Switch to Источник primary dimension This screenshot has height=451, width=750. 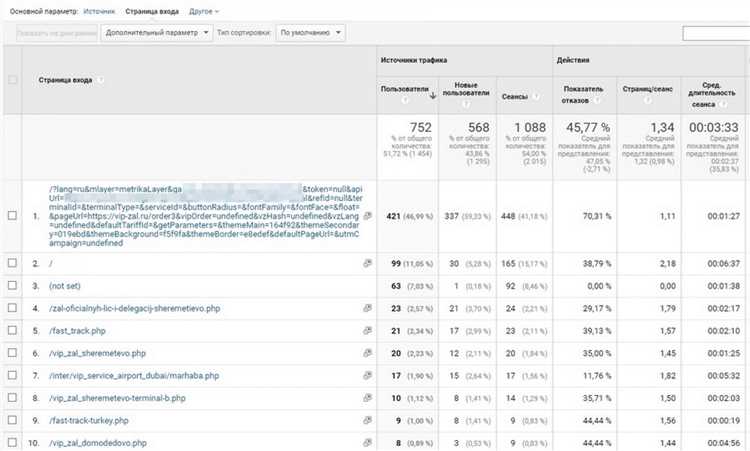[x=99, y=10]
